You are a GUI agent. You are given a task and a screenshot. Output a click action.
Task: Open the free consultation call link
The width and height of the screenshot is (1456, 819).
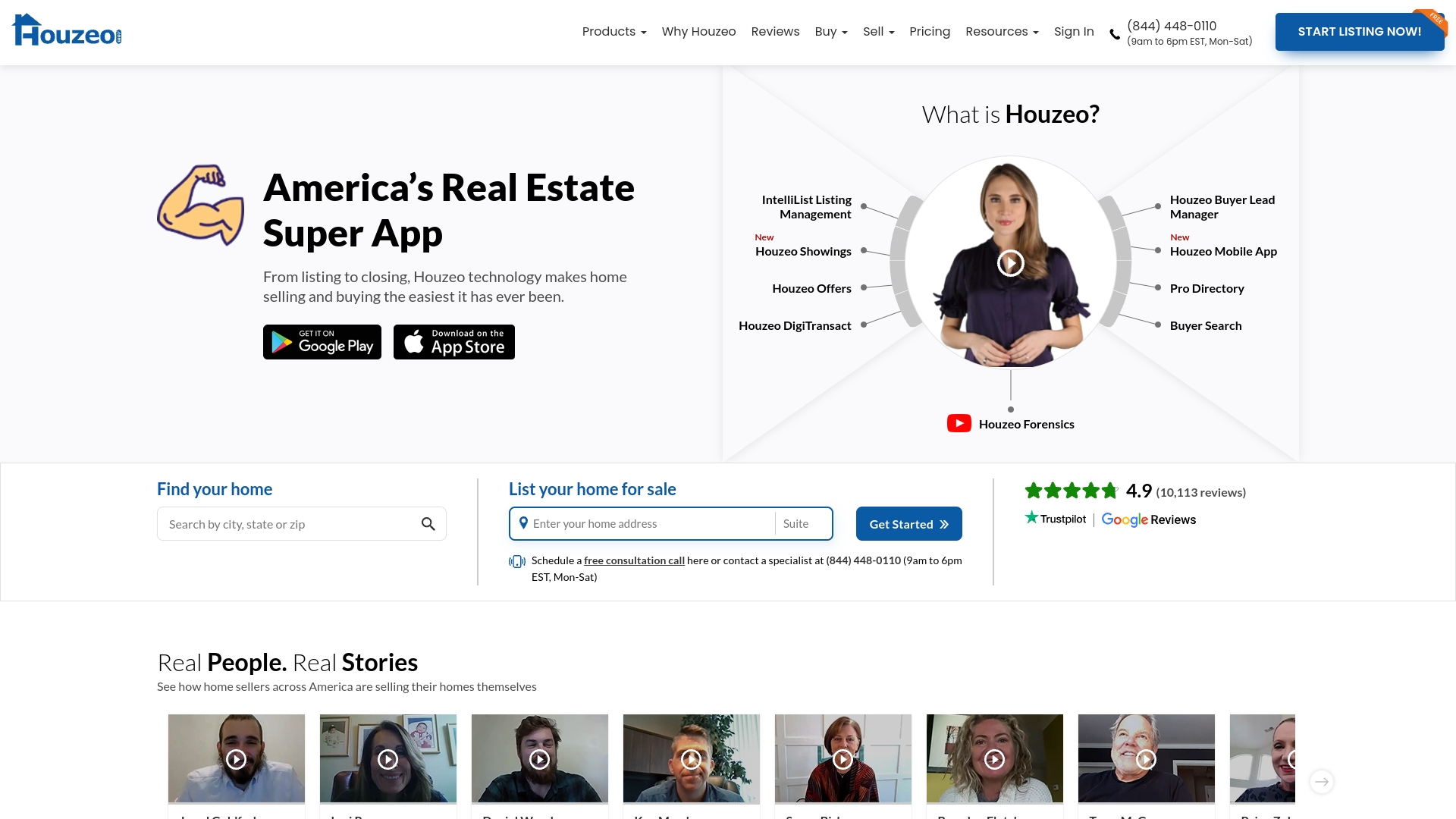click(x=634, y=561)
